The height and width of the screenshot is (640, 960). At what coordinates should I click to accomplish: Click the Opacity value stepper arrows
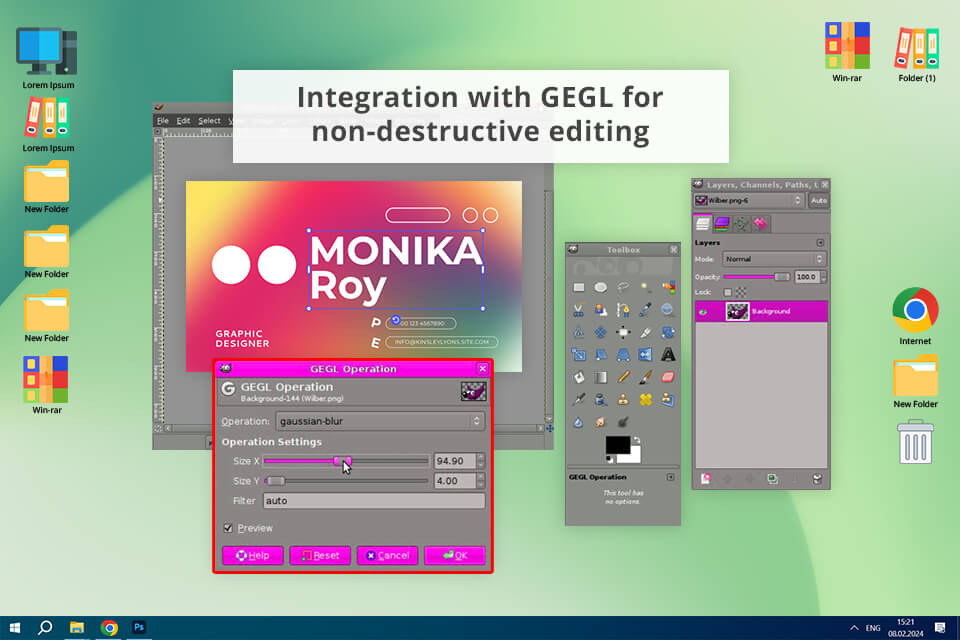(x=823, y=277)
